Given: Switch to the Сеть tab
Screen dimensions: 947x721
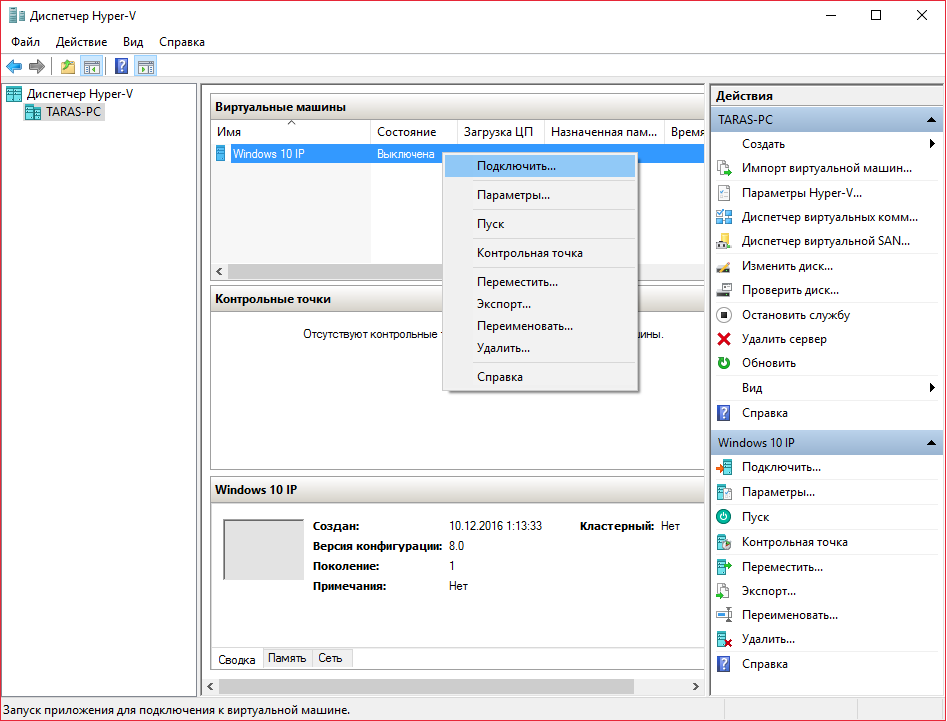Looking at the screenshot, I should click(330, 658).
